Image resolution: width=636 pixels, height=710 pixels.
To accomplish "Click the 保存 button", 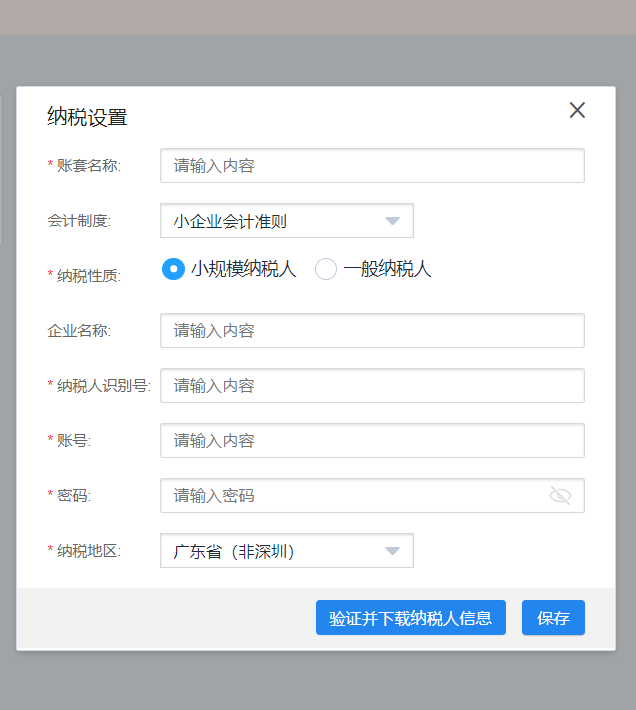I will [x=553, y=618].
